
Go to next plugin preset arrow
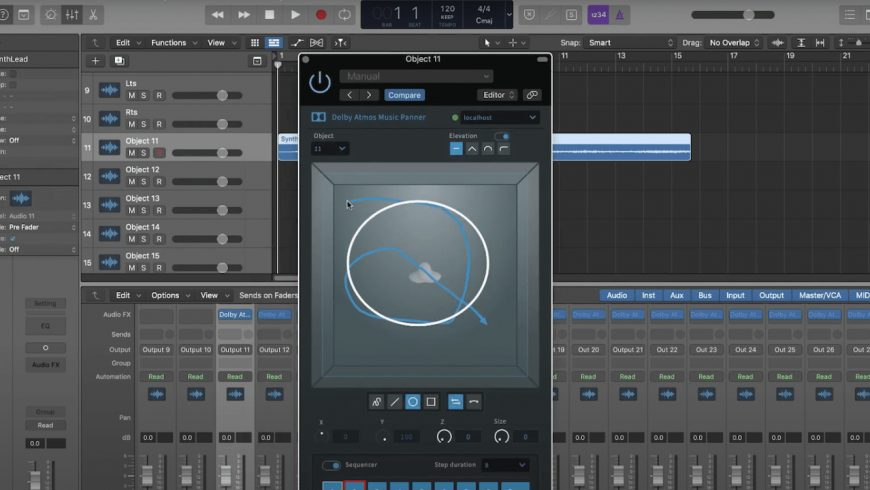pos(369,95)
